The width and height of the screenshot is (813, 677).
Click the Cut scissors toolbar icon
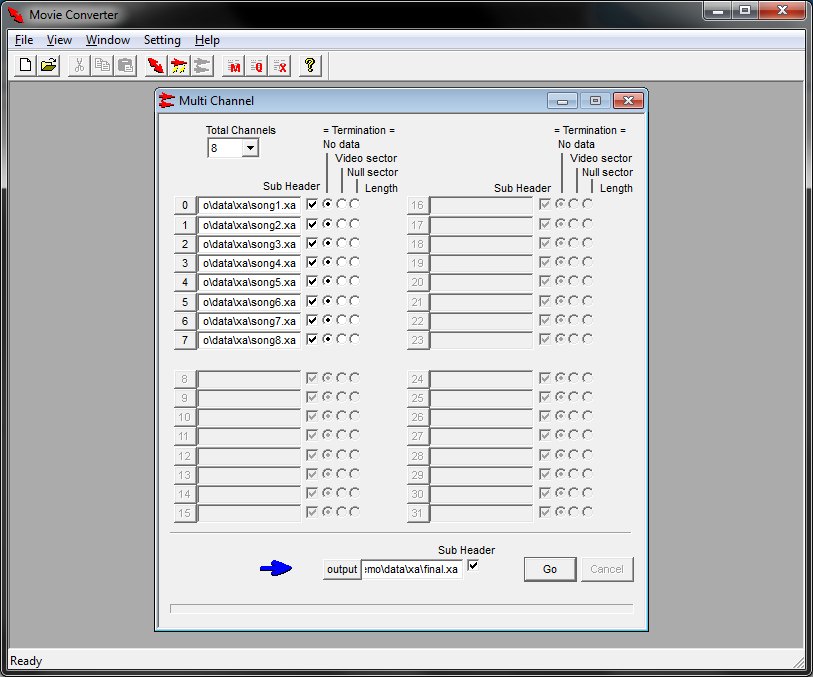tap(79, 66)
